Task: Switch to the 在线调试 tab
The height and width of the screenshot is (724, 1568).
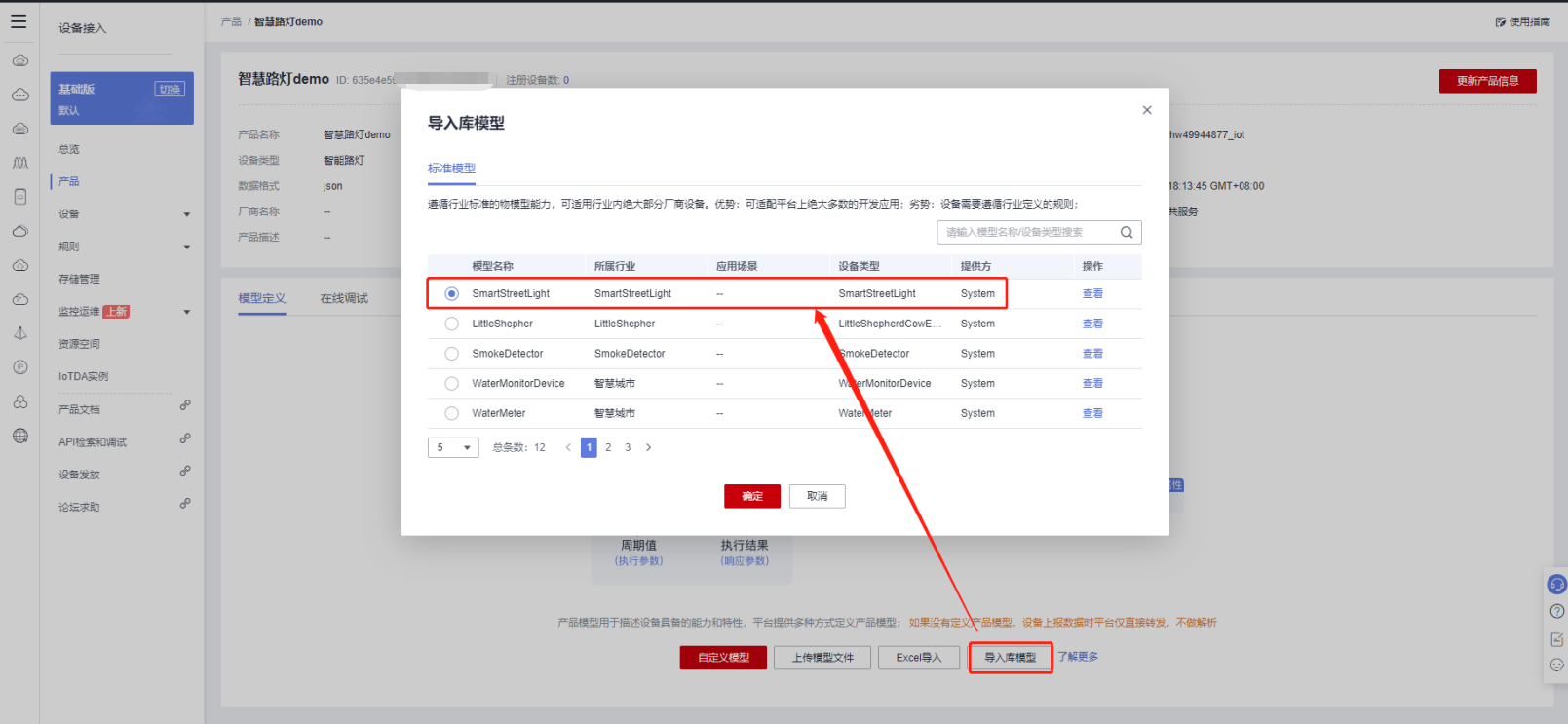Action: 344,298
